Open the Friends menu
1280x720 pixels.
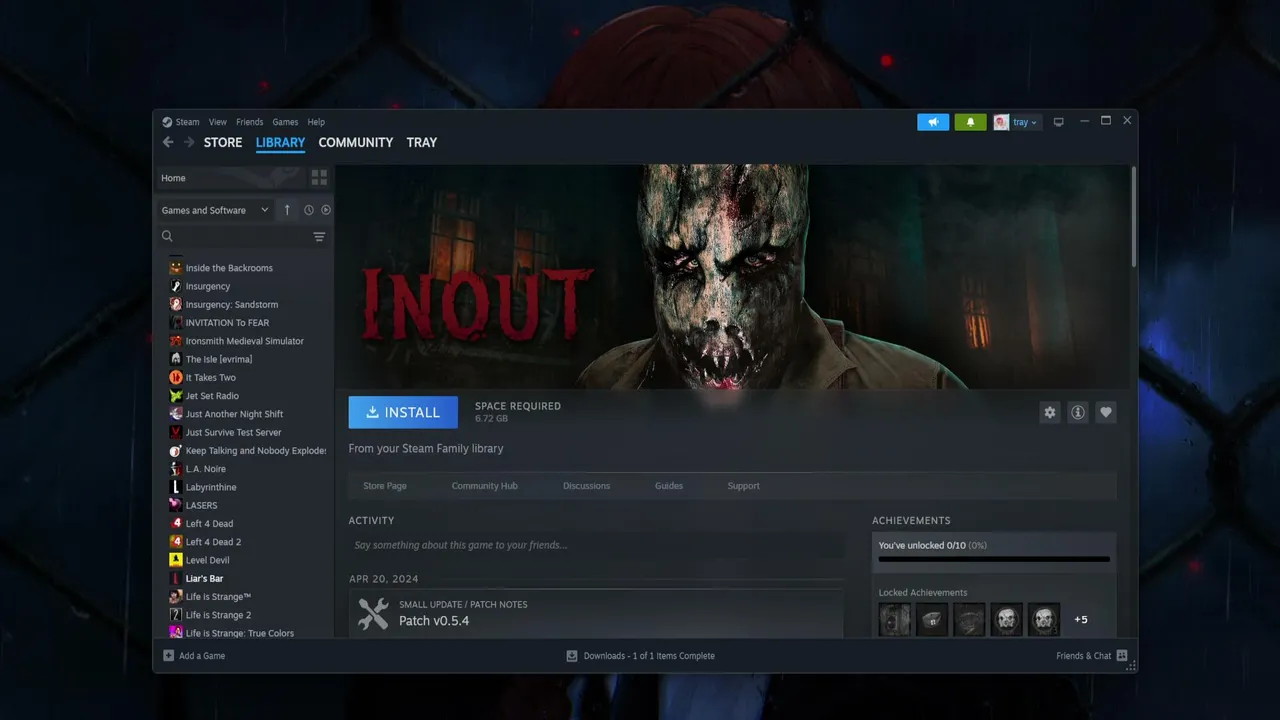point(250,122)
